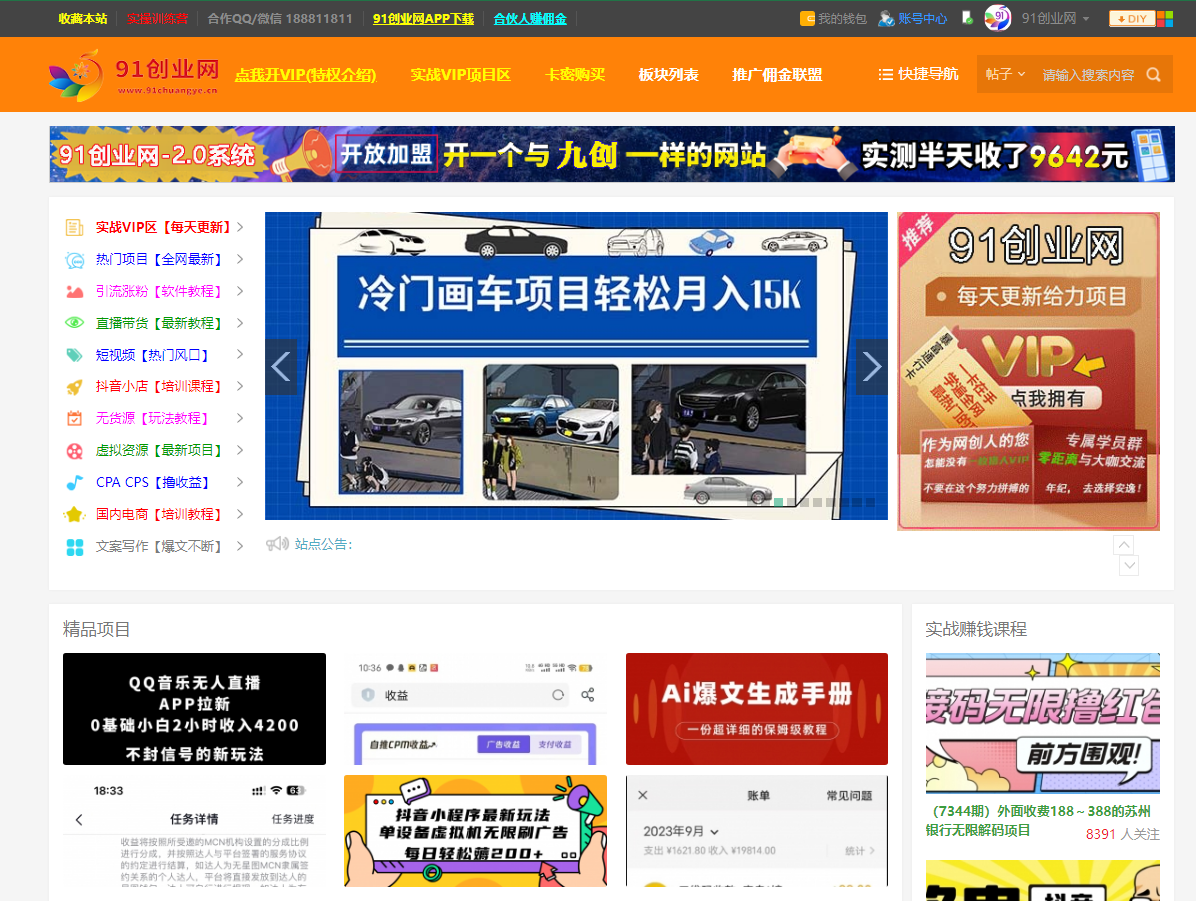This screenshot has width=1196, height=901.
Task: Expand the 抖音小店 category chevron
Action: [x=240, y=387]
